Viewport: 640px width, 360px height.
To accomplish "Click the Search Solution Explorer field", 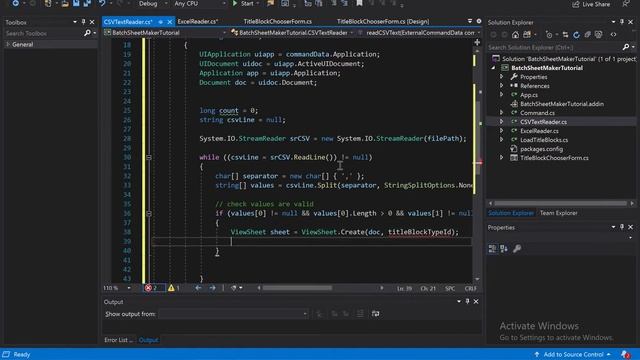I will tap(554, 47).
